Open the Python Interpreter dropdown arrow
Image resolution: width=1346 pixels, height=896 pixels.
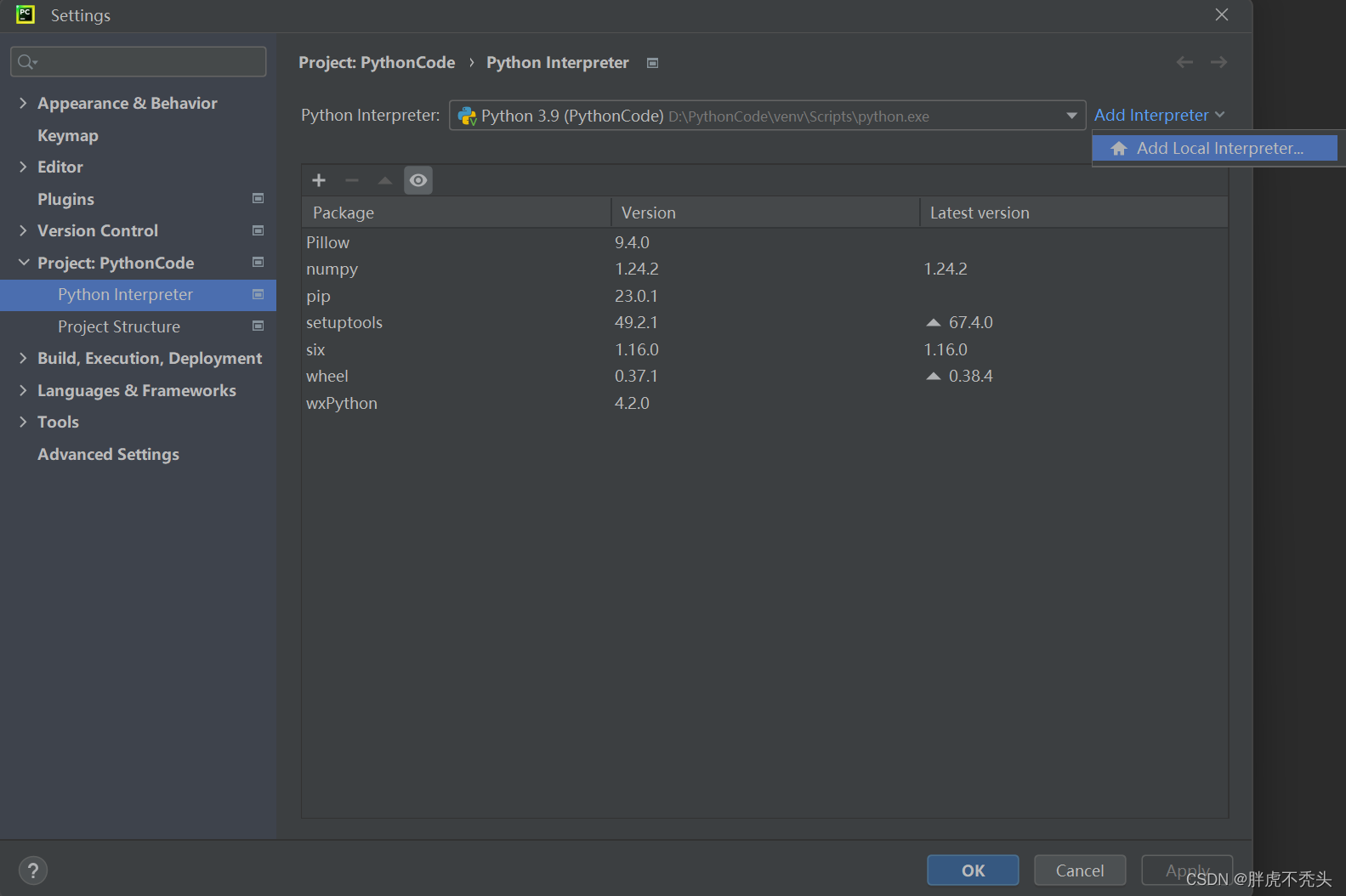[1071, 116]
